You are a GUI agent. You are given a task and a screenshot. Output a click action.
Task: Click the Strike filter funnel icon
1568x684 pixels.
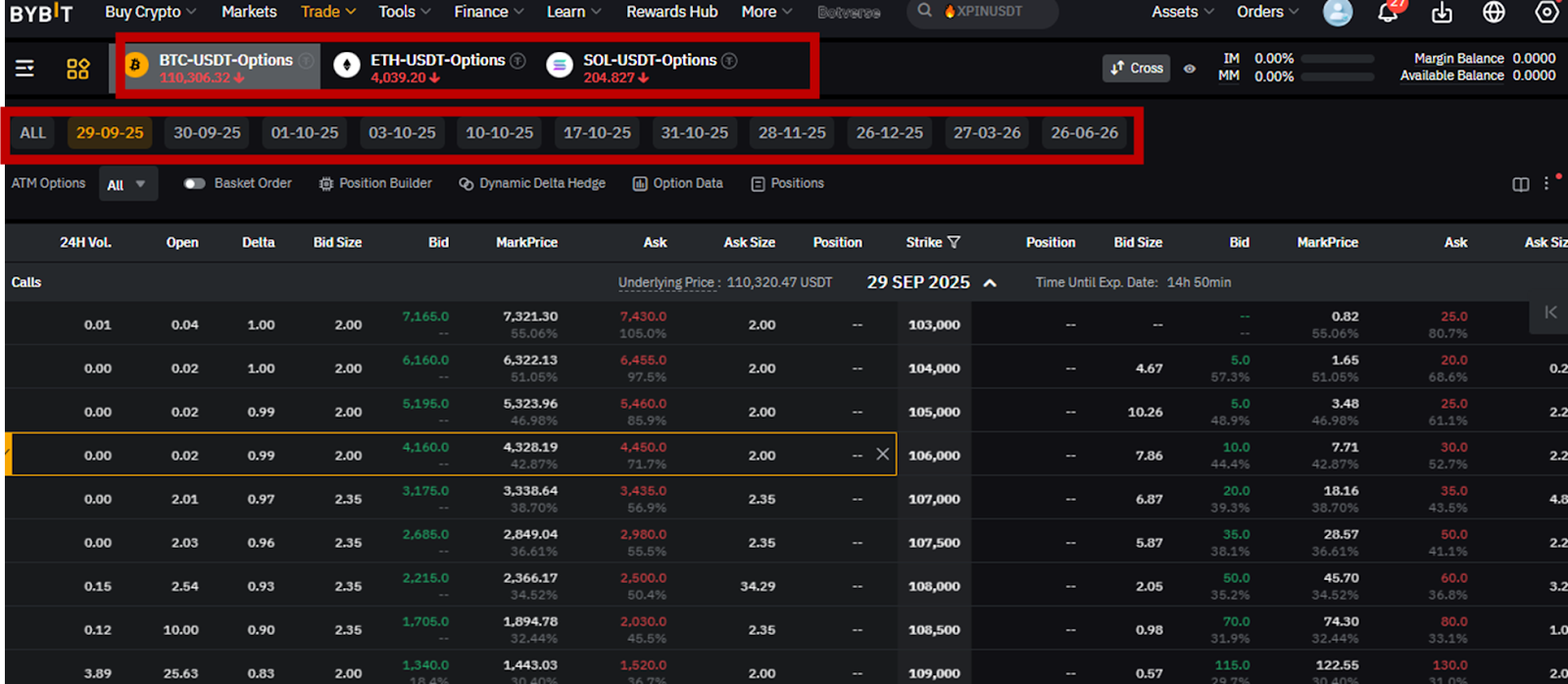pos(955,242)
